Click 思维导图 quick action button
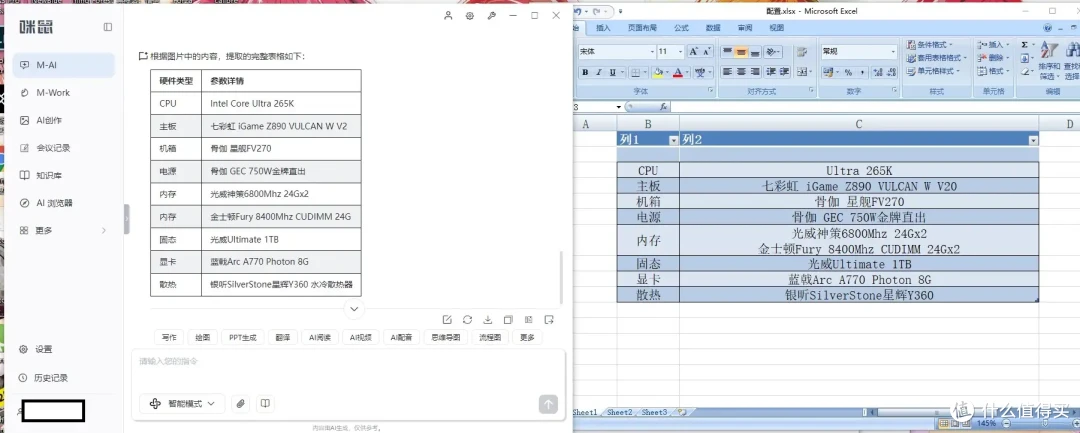 (x=444, y=337)
